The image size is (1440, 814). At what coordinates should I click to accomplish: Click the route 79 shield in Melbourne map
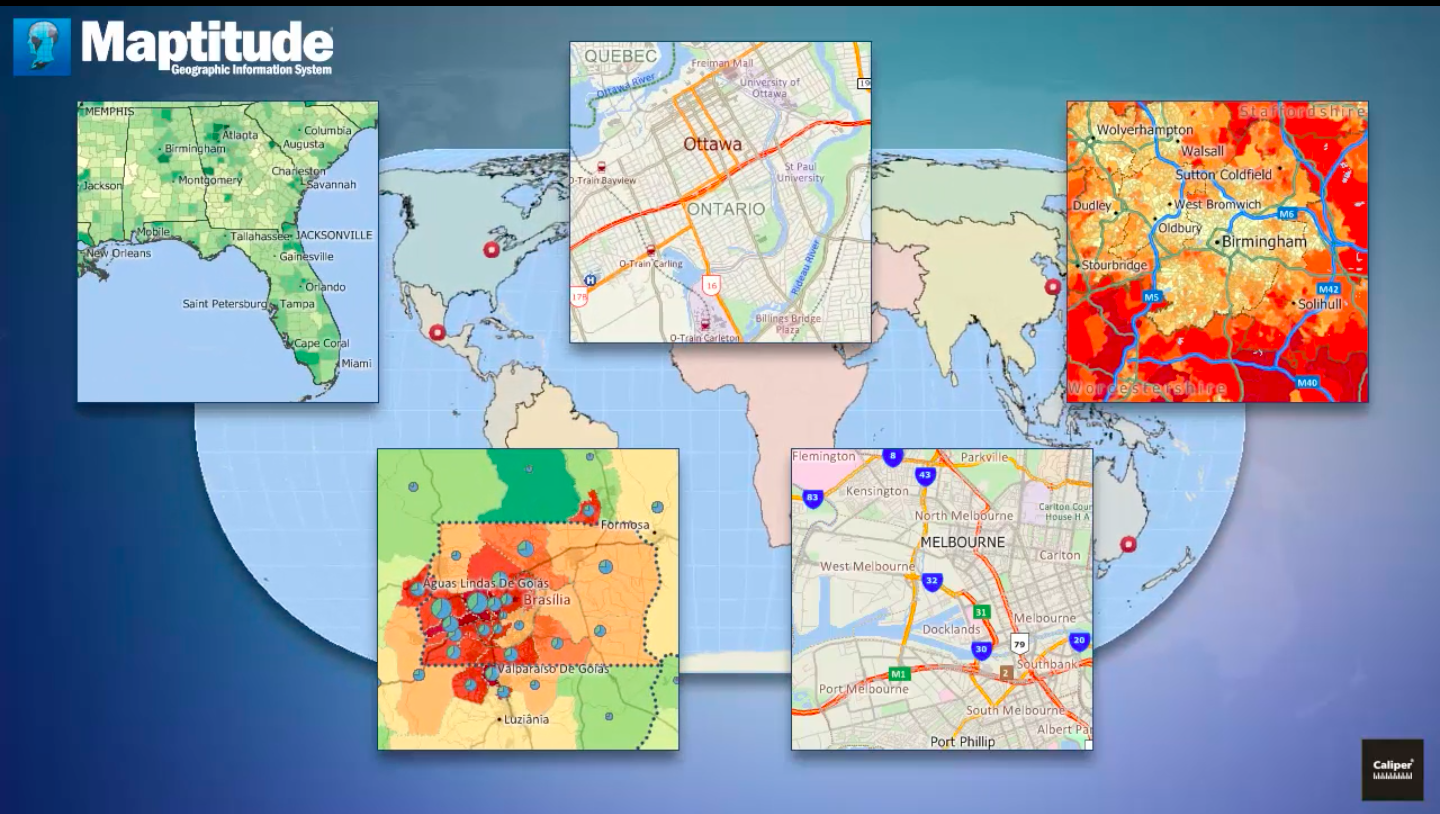pyautogui.click(x=1019, y=643)
